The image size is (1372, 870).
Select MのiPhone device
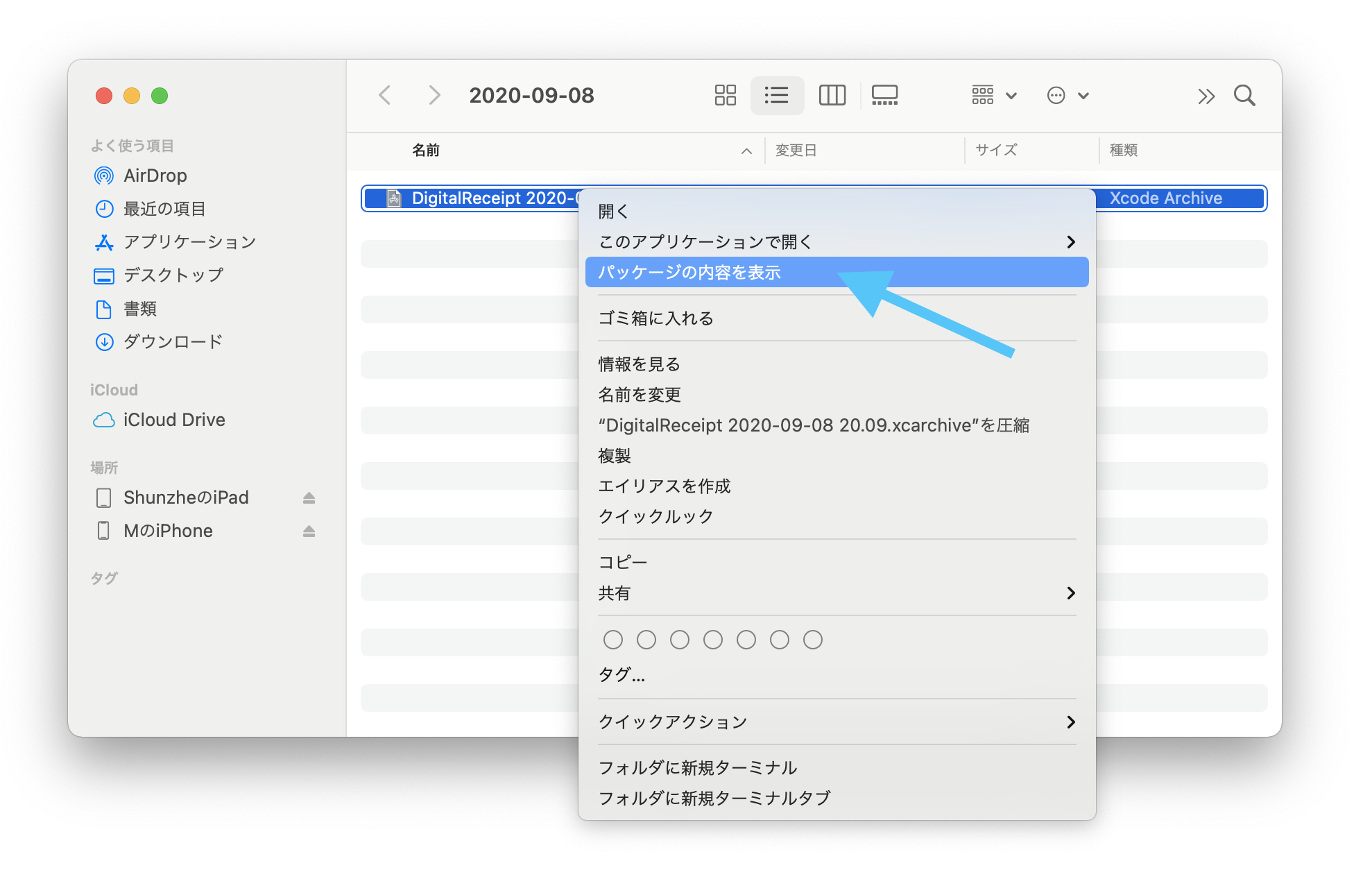(x=155, y=531)
